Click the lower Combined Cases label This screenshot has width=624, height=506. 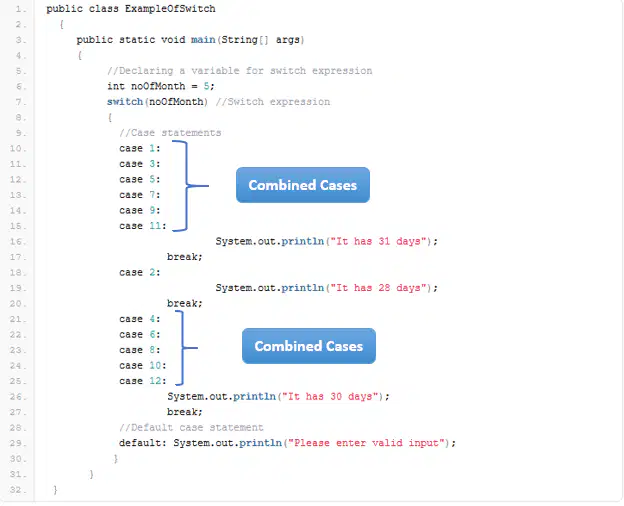click(309, 346)
